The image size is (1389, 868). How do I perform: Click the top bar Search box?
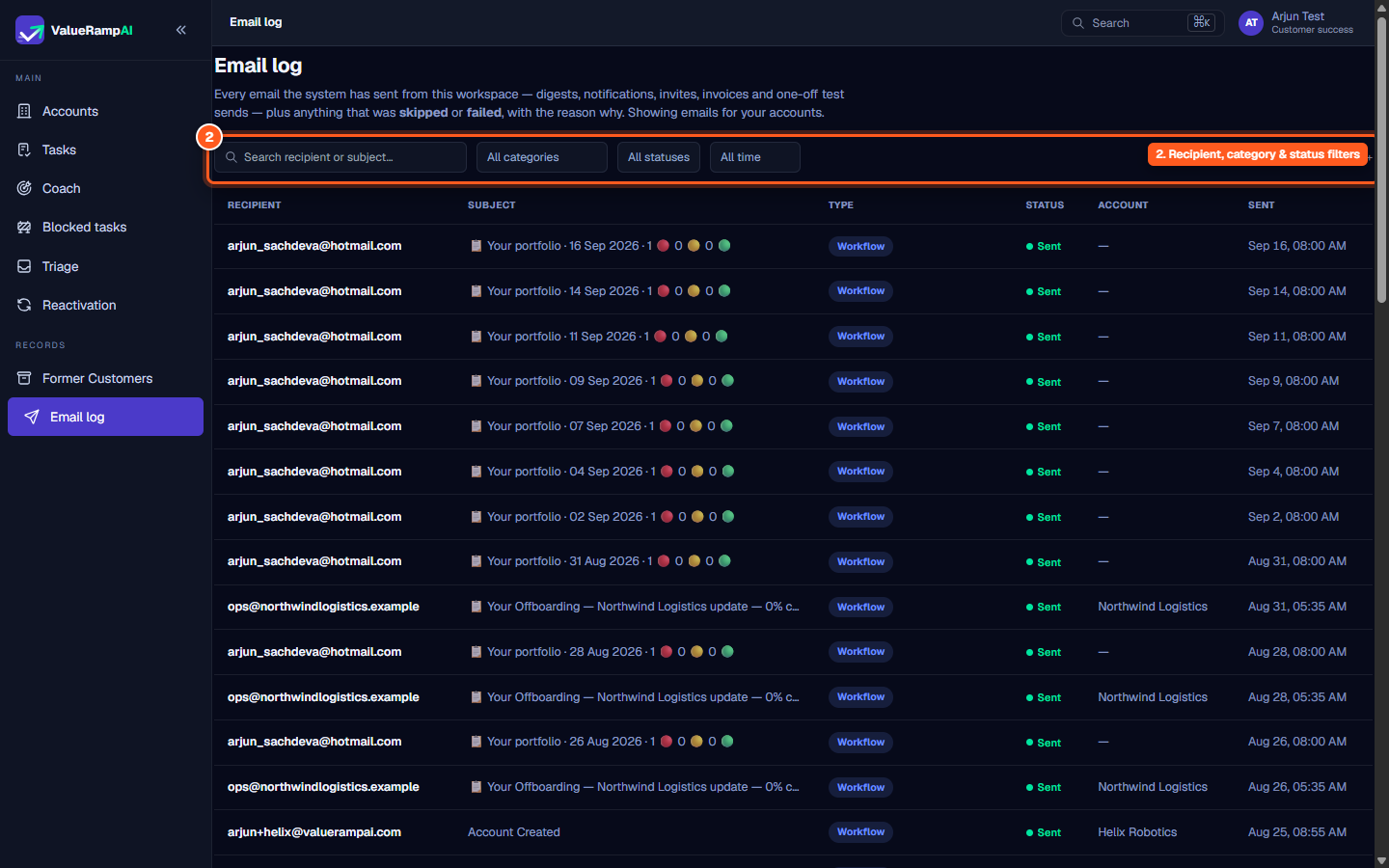(x=1143, y=23)
